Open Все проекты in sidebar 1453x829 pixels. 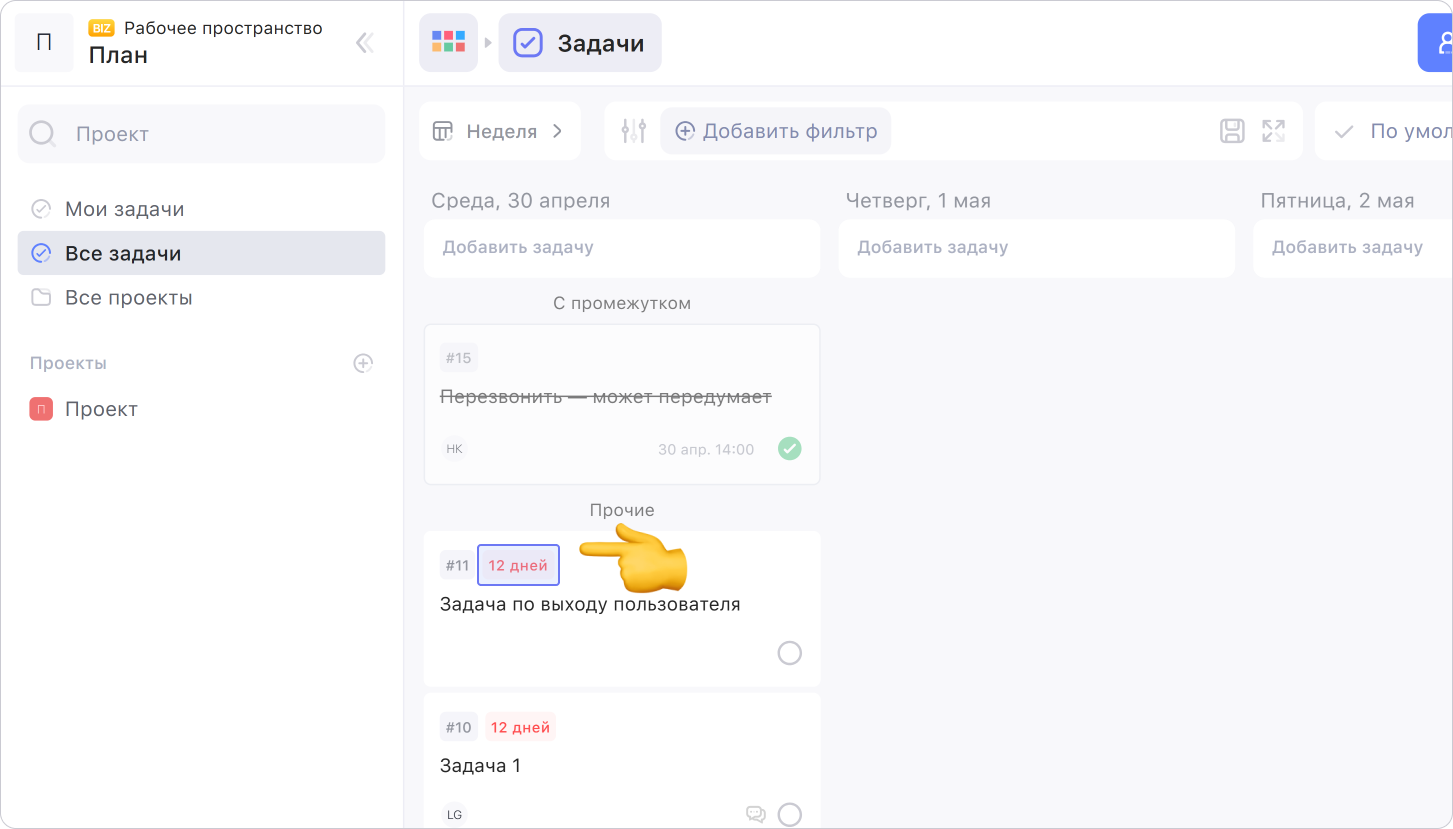pyautogui.click(x=201, y=297)
